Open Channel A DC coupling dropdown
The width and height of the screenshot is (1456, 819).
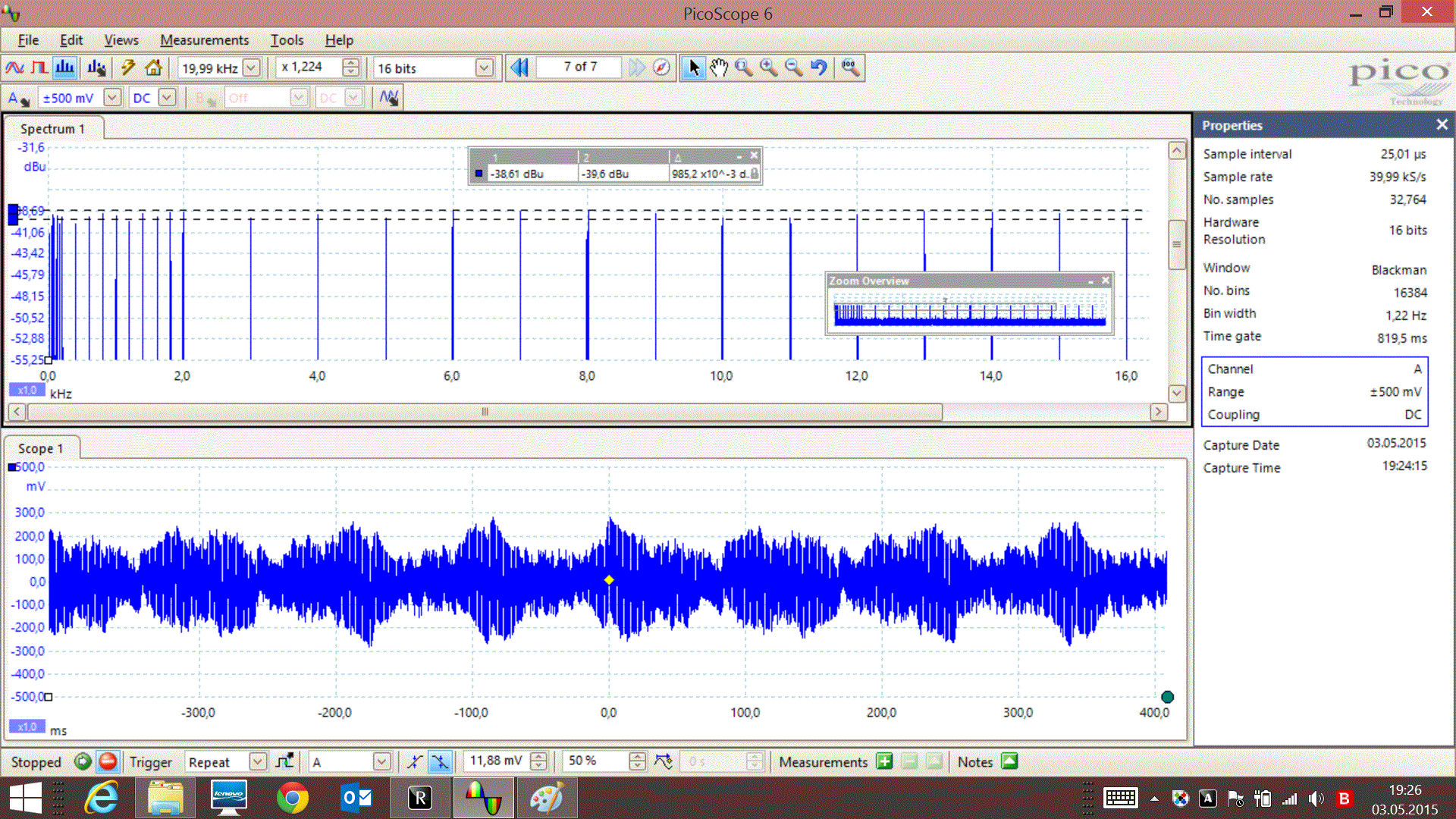(168, 98)
